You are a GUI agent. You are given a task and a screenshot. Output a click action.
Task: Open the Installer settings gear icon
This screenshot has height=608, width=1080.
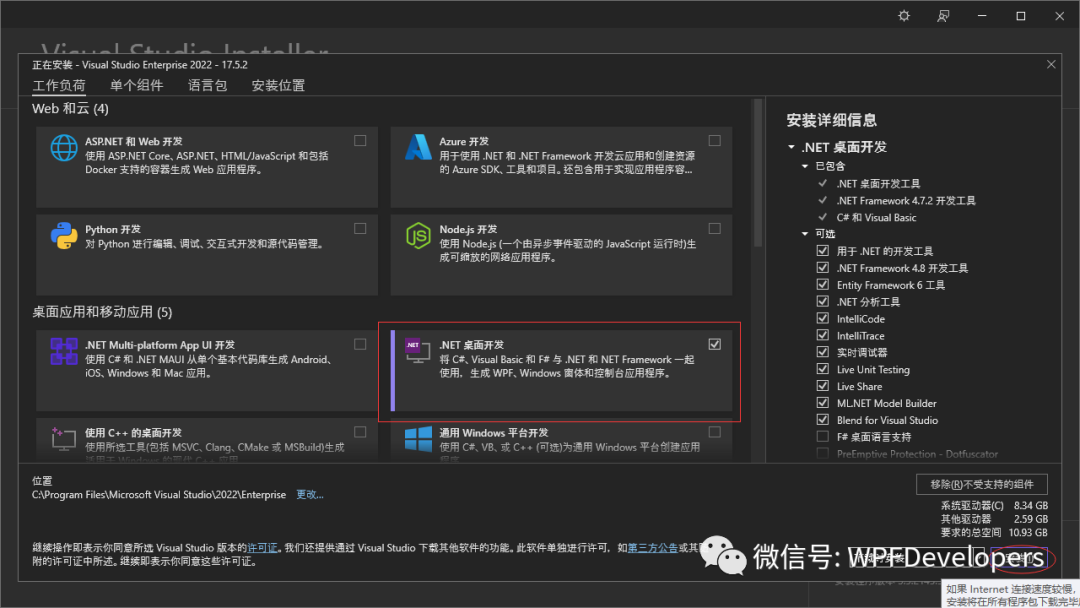[x=904, y=16]
